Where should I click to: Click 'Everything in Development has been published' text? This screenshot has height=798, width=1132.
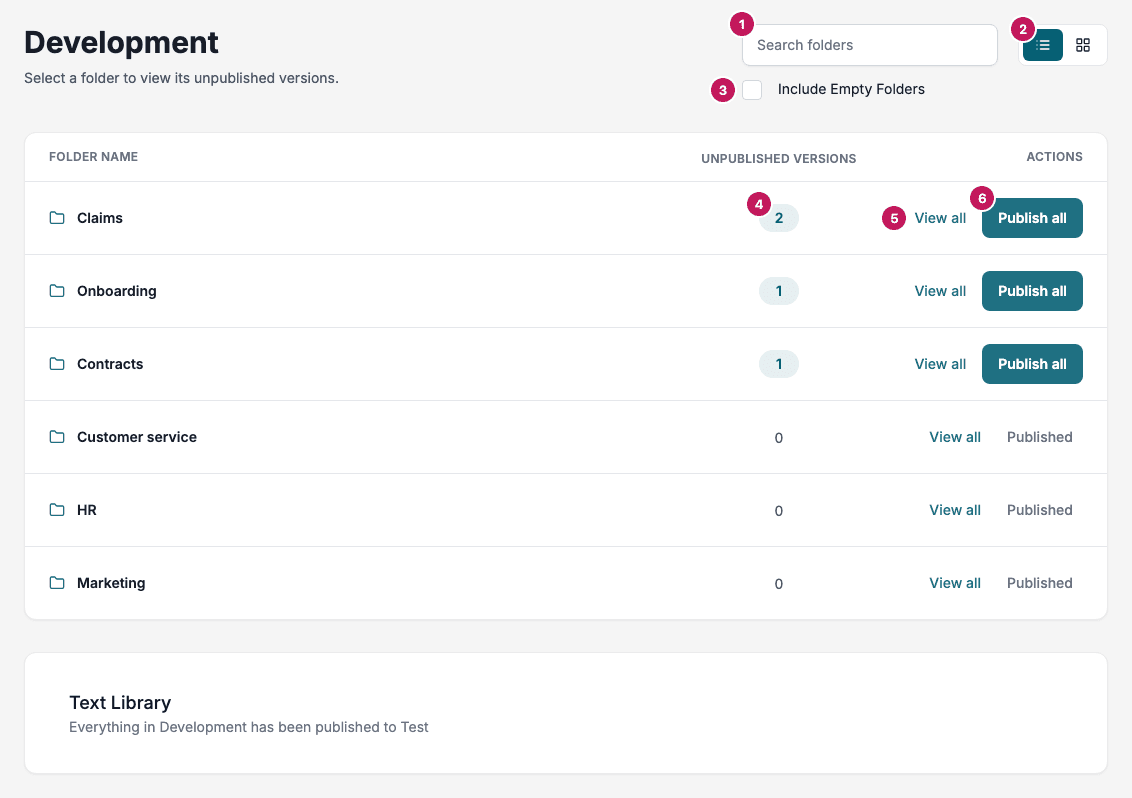click(x=248, y=727)
